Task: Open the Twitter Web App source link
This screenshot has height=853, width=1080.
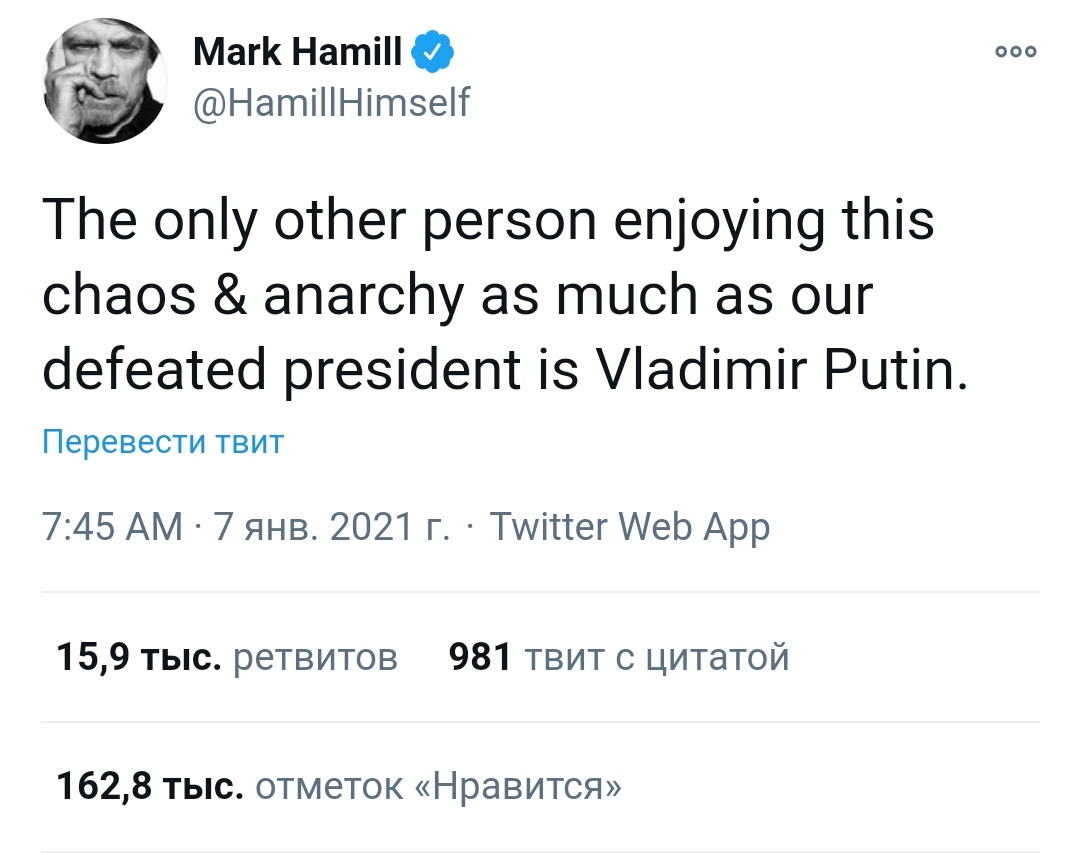Action: [x=630, y=527]
